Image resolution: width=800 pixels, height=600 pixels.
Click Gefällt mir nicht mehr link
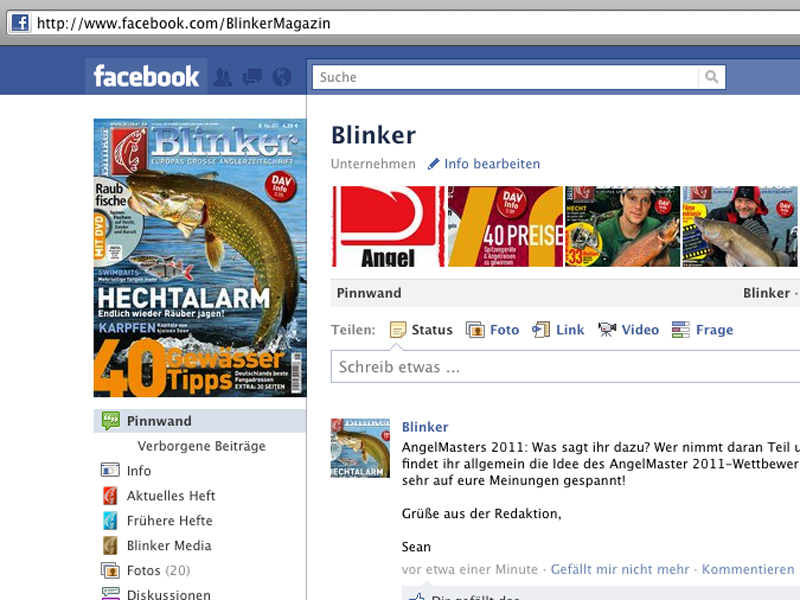619,569
